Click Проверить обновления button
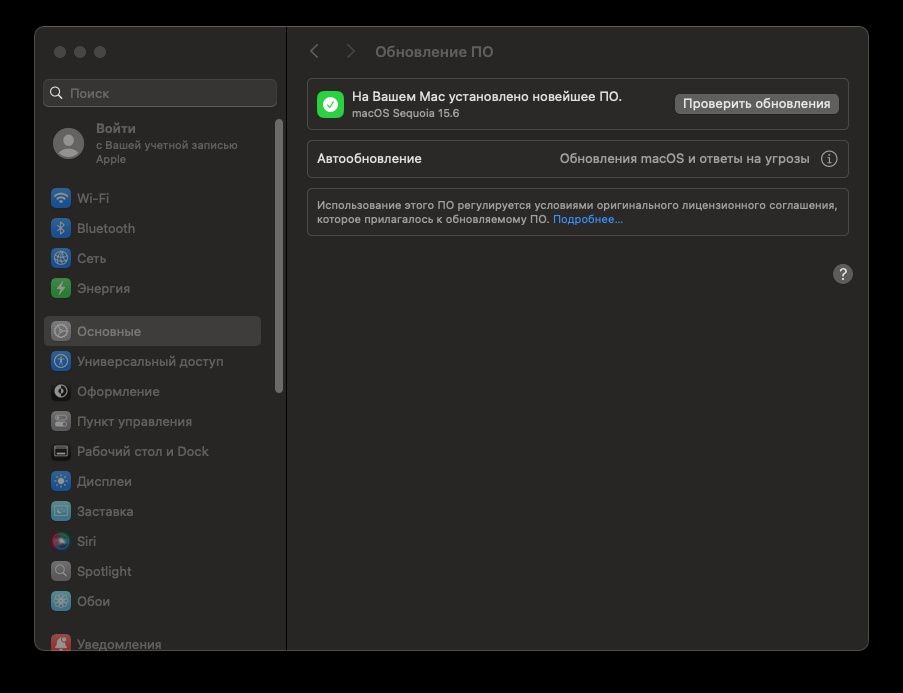This screenshot has width=903, height=693. coord(756,103)
